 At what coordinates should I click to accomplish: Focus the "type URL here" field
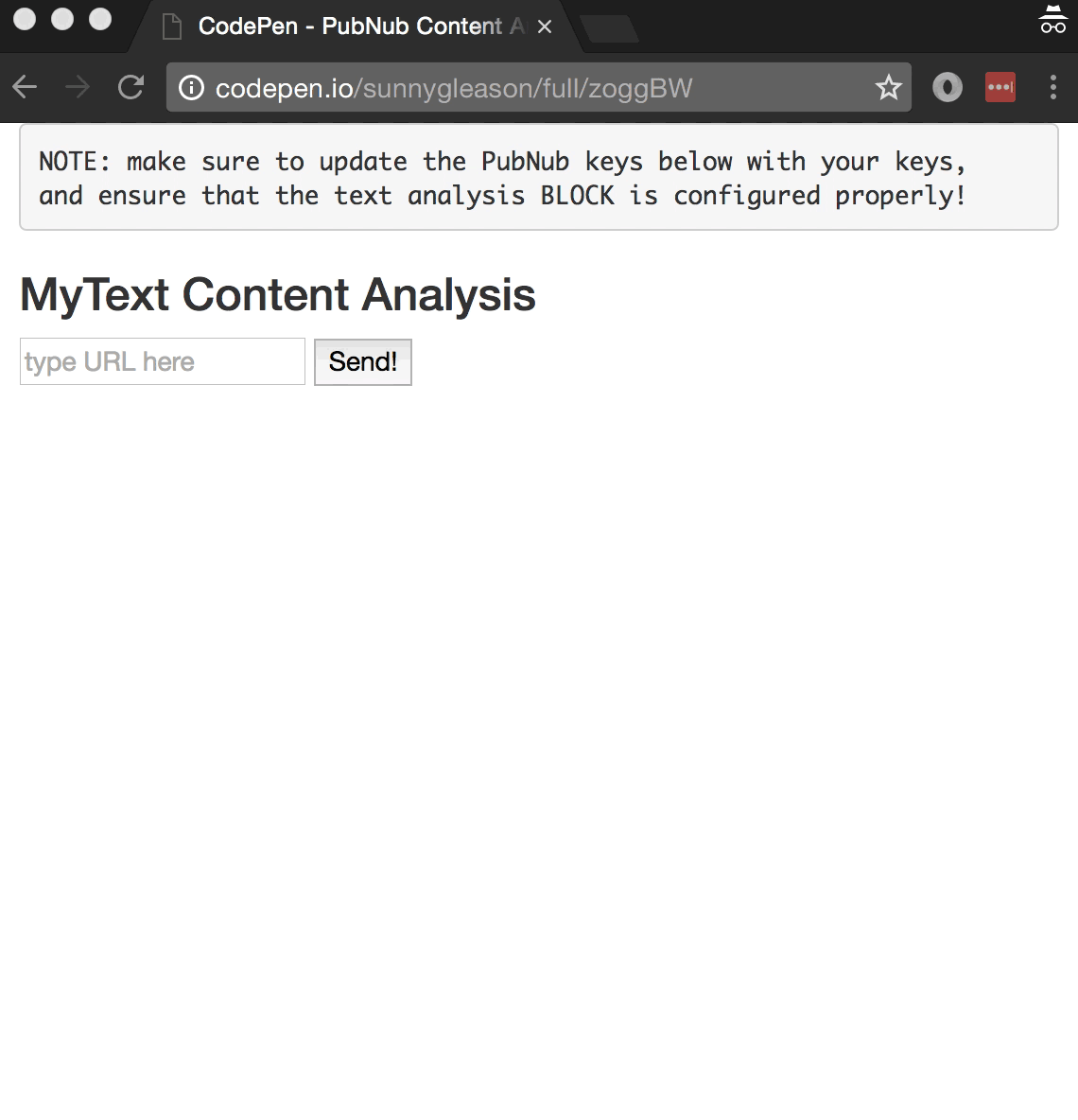click(163, 361)
